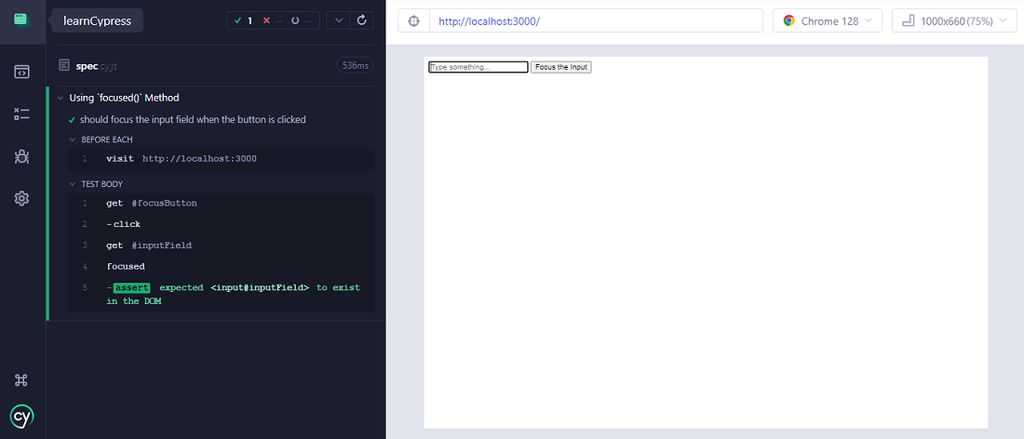Open the Chrome 128 browser dropdown
This screenshot has height=439, width=1024.
827,21
